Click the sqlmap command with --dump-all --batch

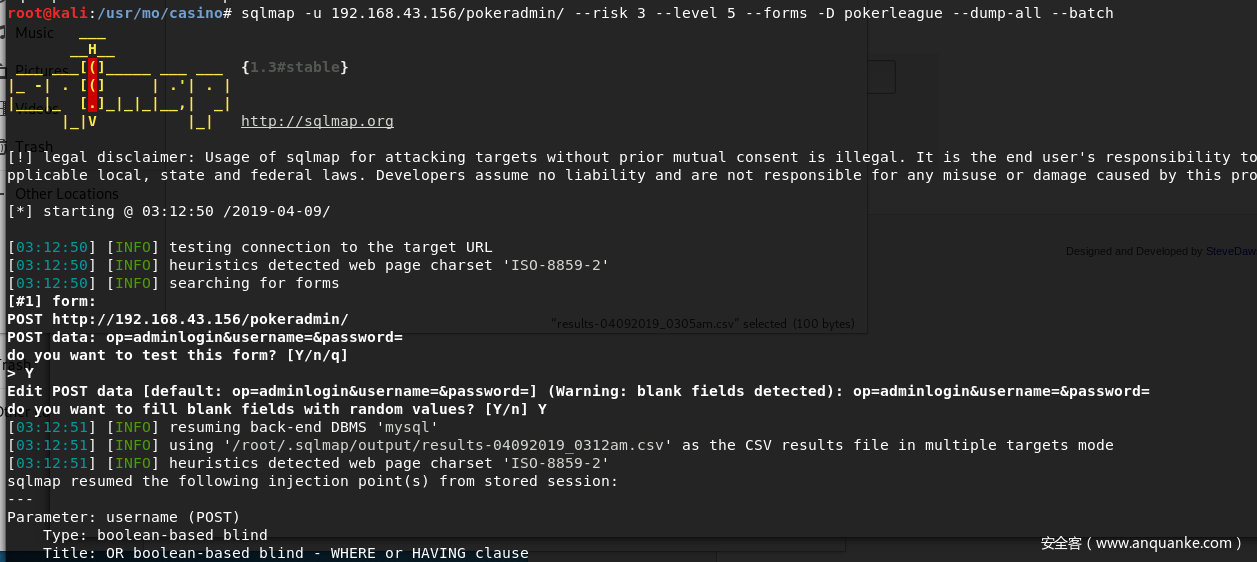click(677, 13)
